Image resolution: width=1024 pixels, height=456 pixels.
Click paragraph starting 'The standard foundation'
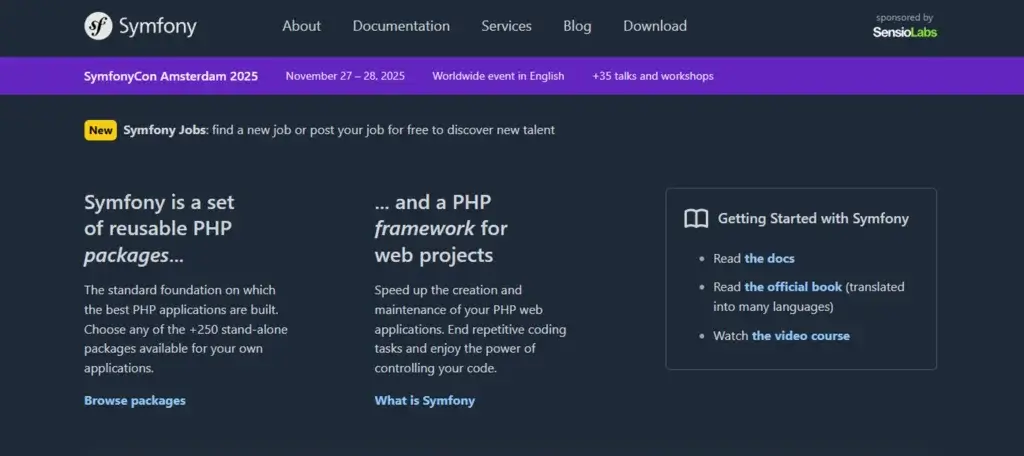point(186,329)
